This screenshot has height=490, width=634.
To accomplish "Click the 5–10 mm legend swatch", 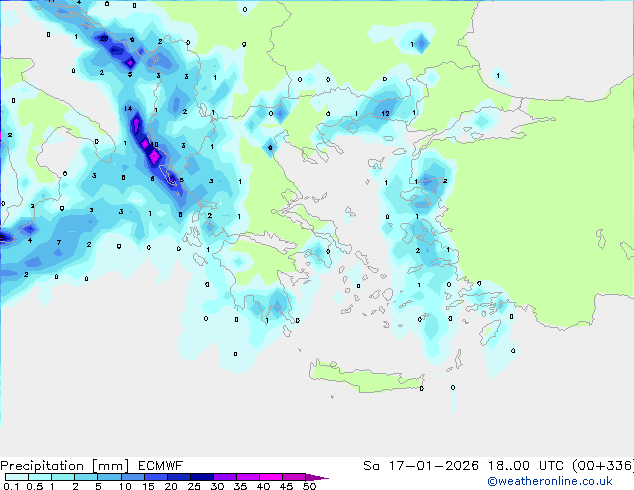I will (109, 477).
